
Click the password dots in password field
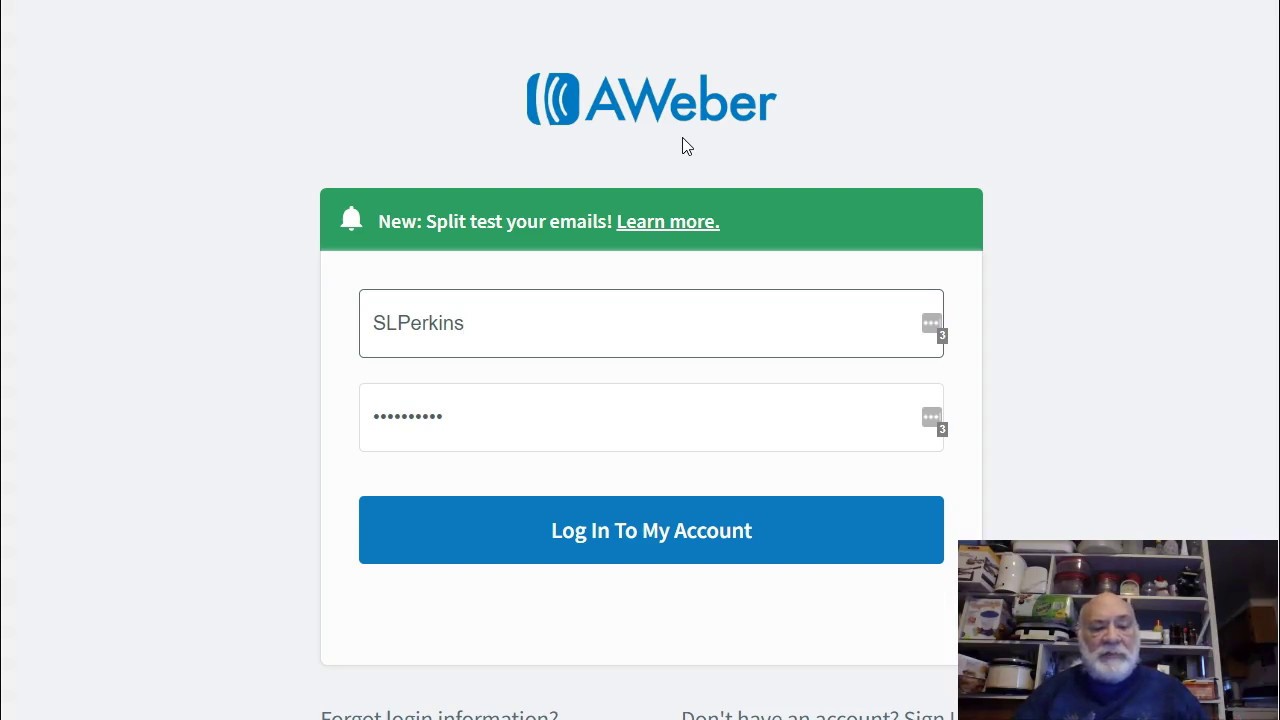pos(408,416)
